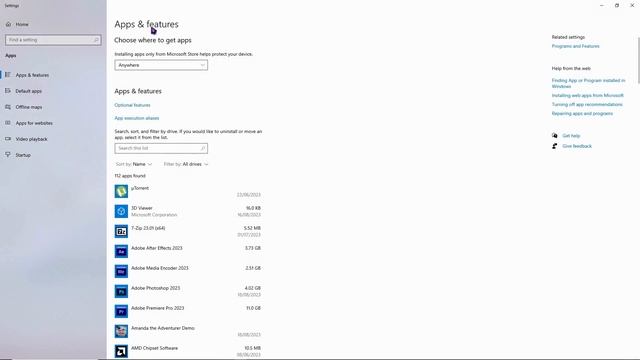Image resolution: width=640 pixels, height=360 pixels.
Task: Click the search icon in Find a setting
Action: 96,40
